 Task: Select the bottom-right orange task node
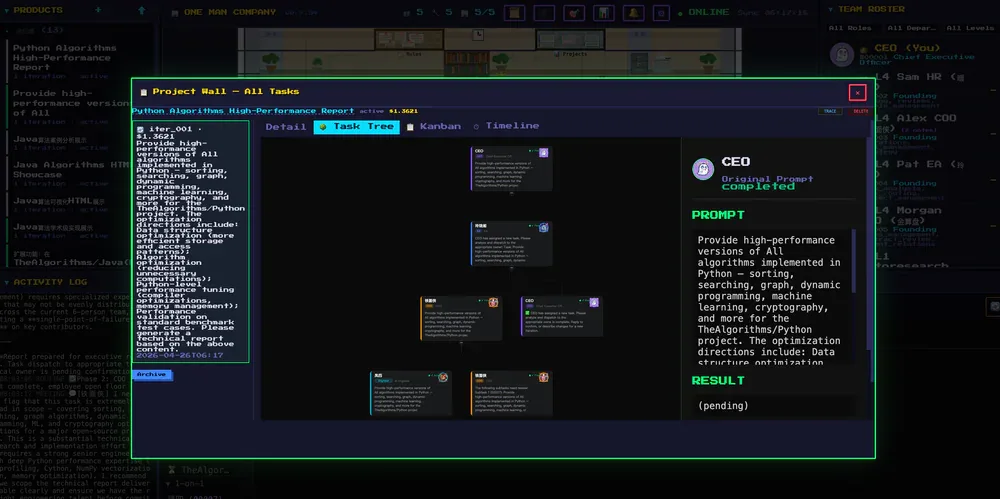coord(511,393)
